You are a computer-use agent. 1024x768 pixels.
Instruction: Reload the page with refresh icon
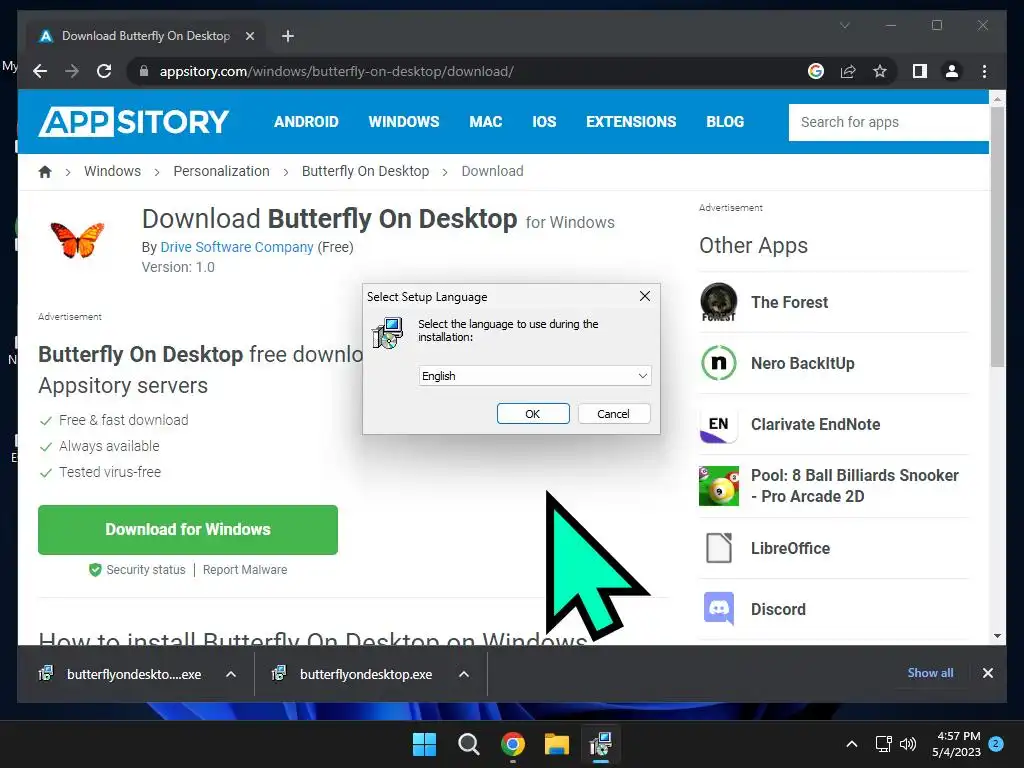pos(104,71)
